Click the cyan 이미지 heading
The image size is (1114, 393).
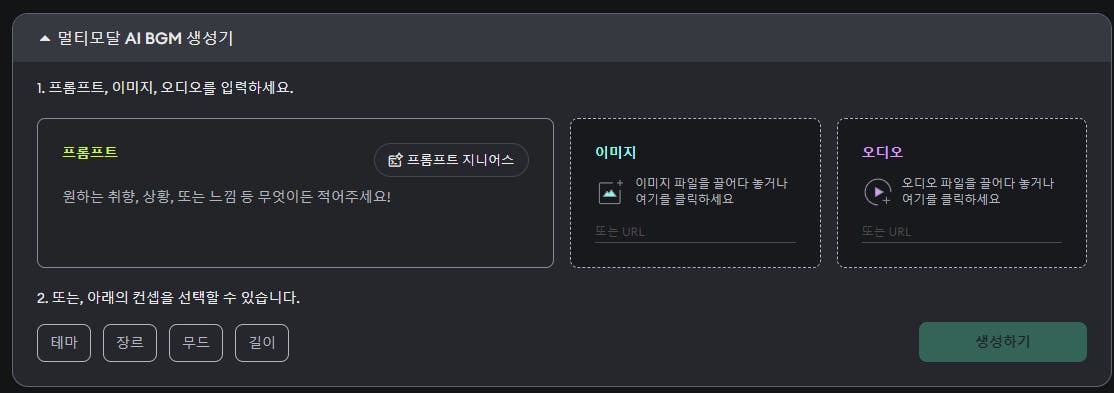(615, 153)
